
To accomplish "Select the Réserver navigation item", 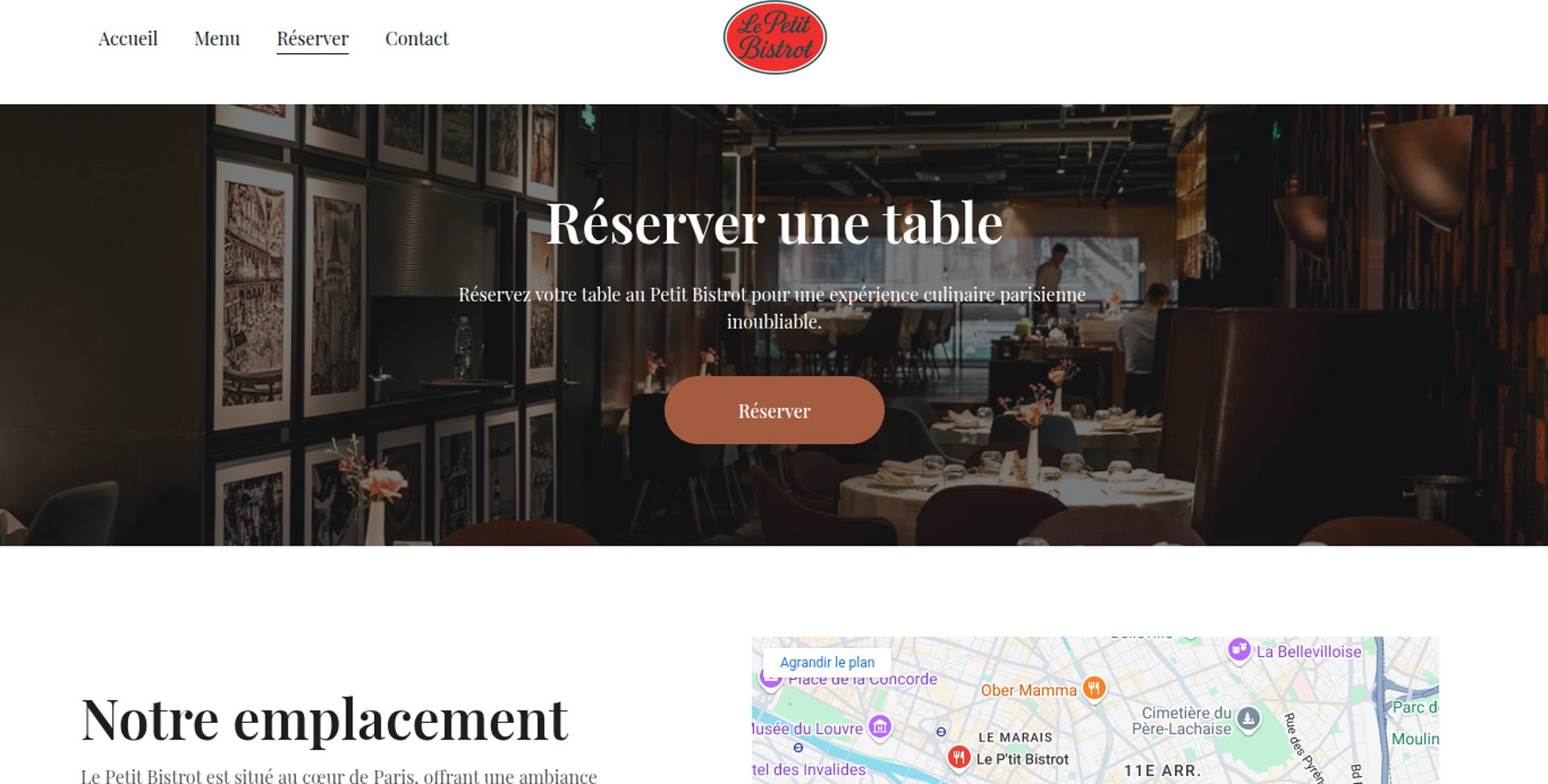I will (313, 39).
